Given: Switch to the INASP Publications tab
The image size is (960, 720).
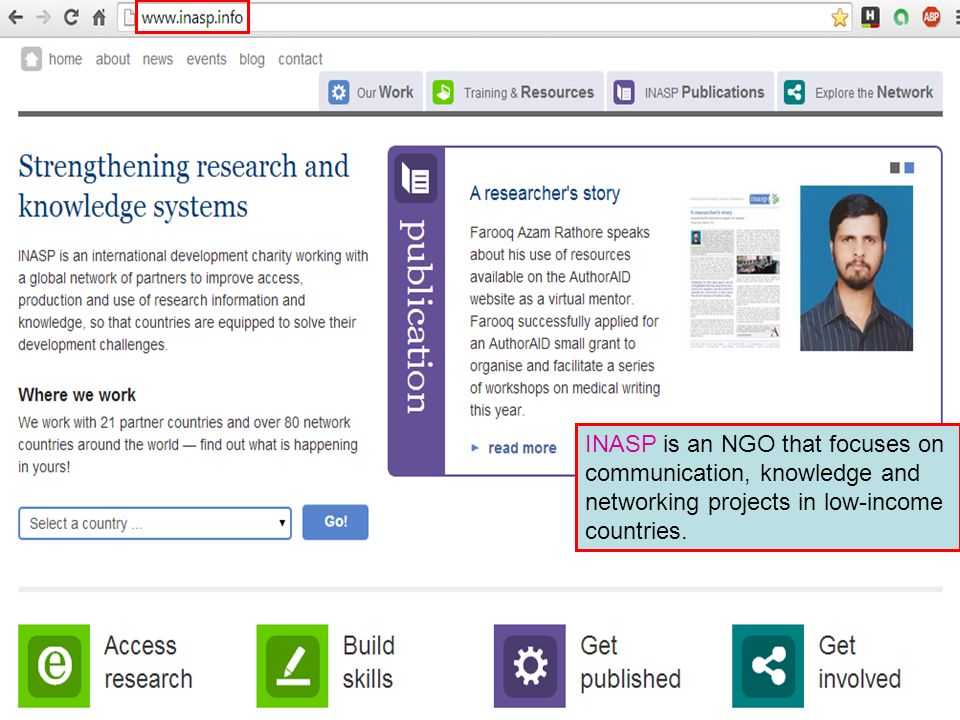Looking at the screenshot, I should tap(691, 92).
